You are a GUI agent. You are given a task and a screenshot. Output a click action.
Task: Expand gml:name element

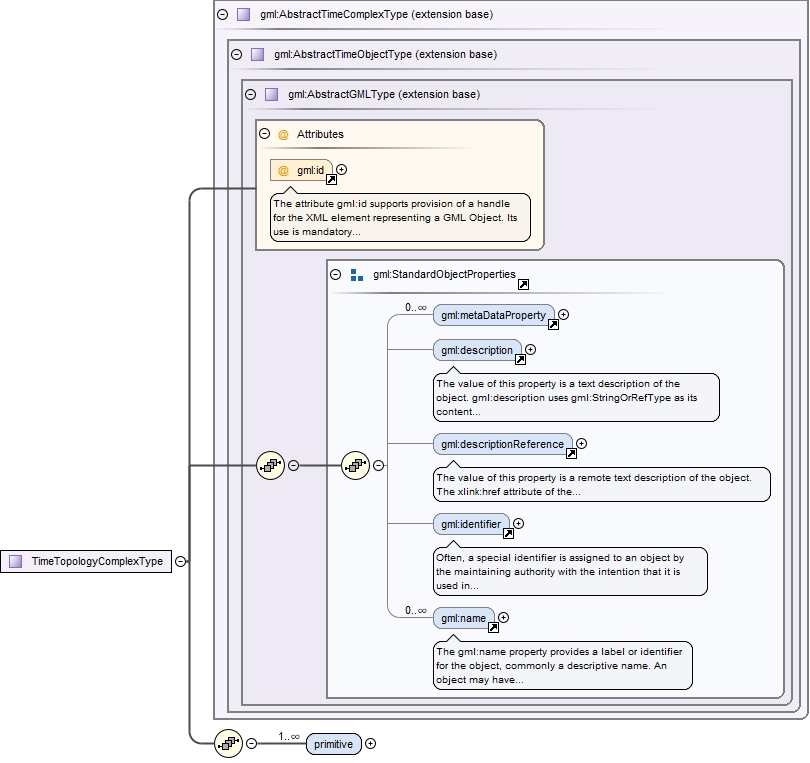coord(504,617)
